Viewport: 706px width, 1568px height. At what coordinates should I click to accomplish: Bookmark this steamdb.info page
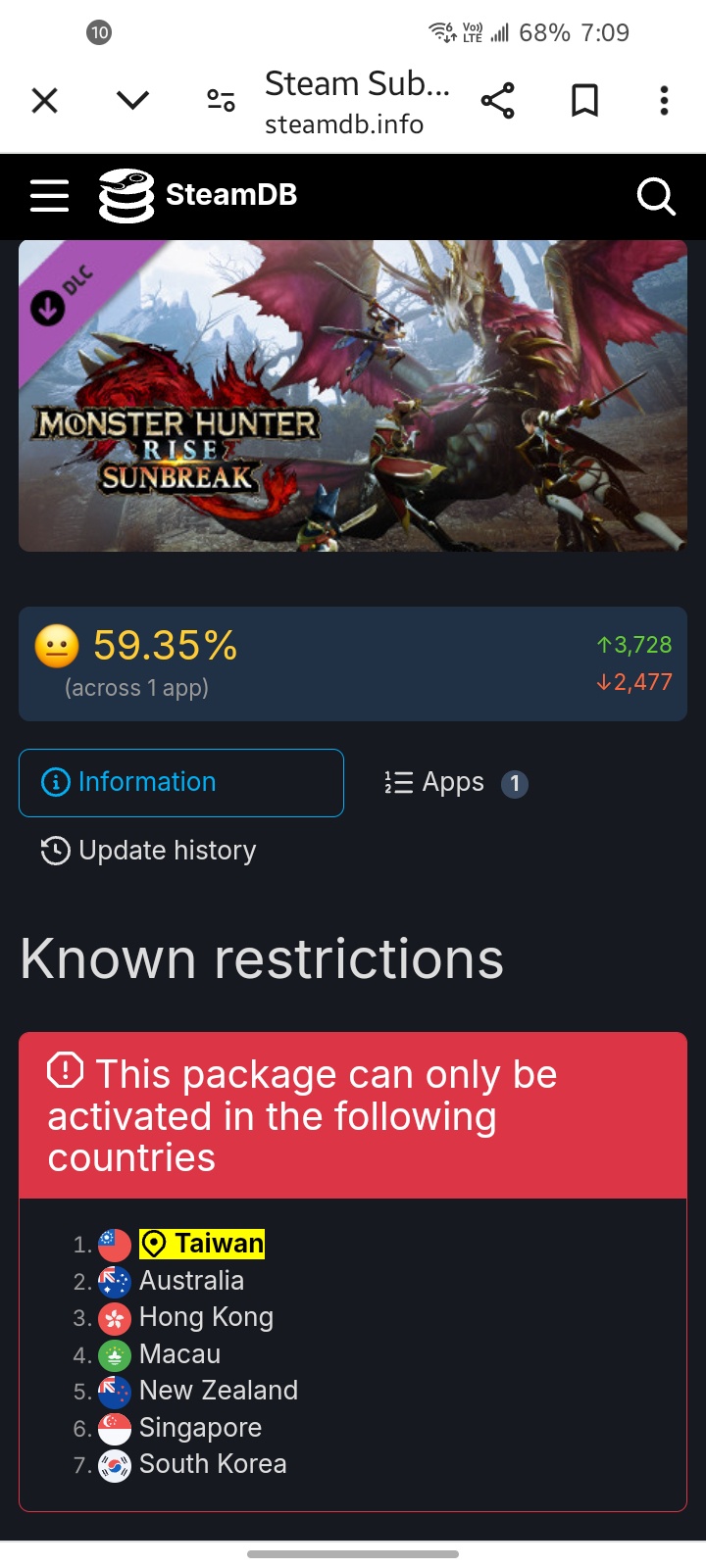click(584, 101)
